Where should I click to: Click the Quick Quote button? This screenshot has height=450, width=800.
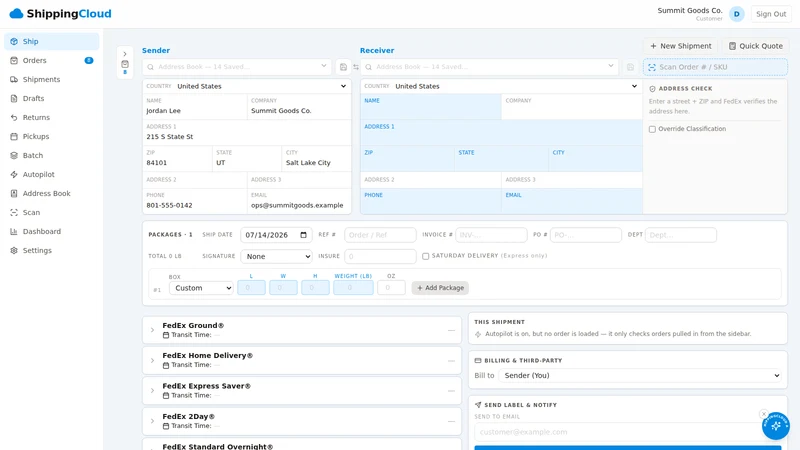tap(755, 46)
